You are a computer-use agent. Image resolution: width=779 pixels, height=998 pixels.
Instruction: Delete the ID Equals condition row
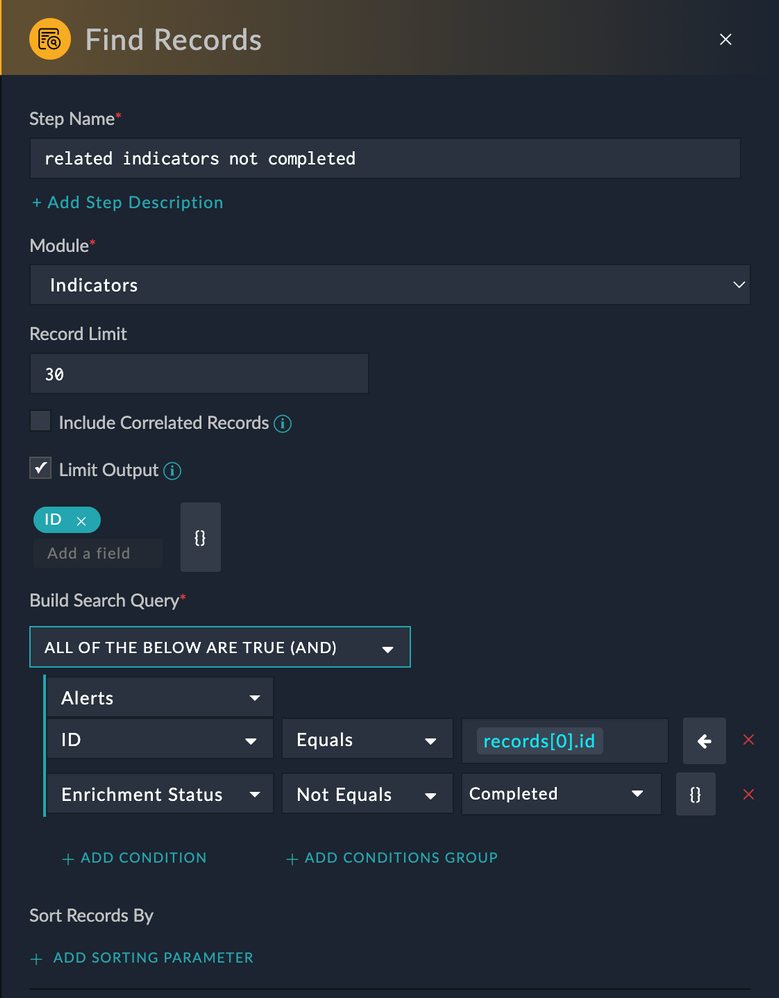click(748, 740)
